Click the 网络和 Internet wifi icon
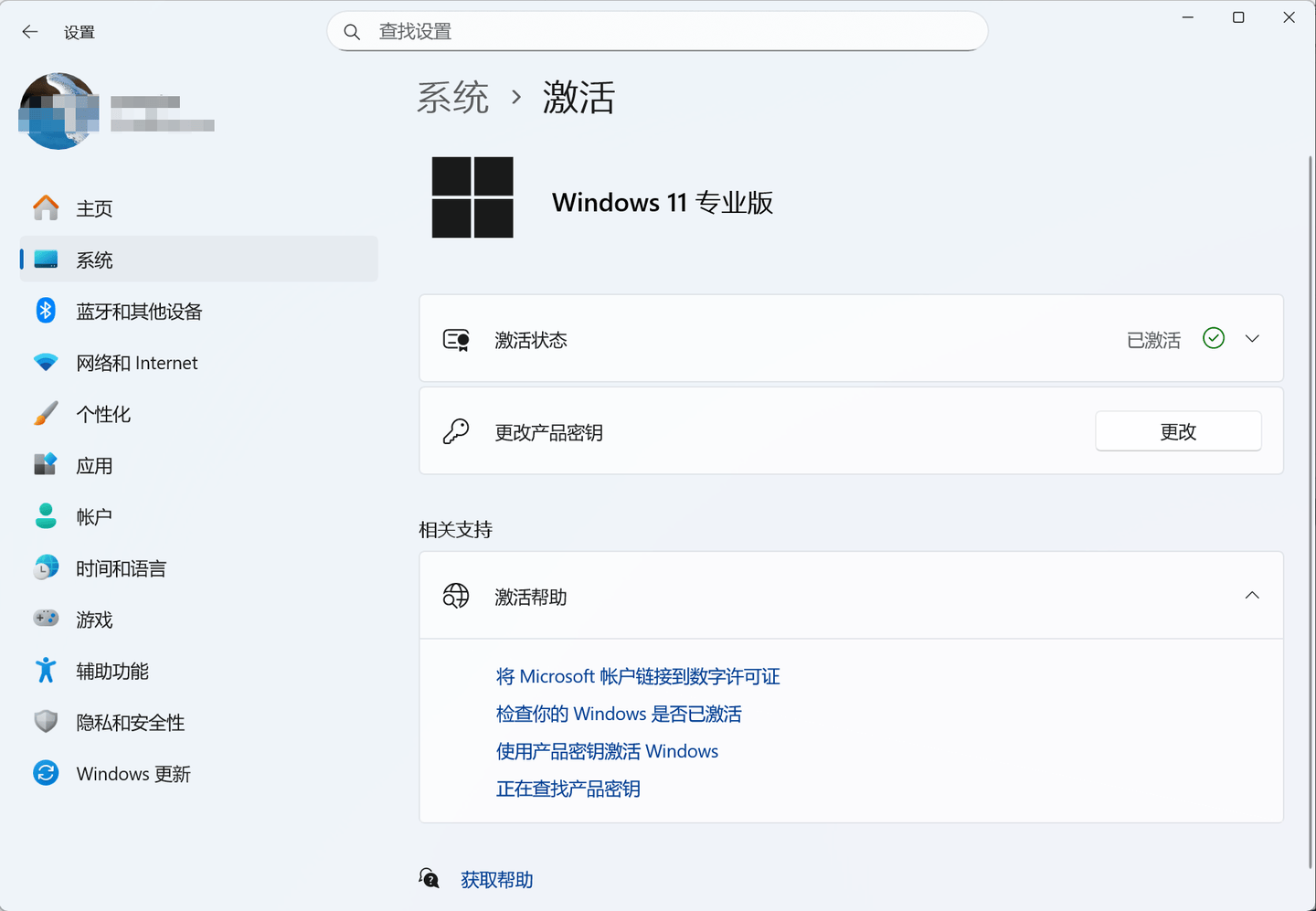 tap(46, 363)
